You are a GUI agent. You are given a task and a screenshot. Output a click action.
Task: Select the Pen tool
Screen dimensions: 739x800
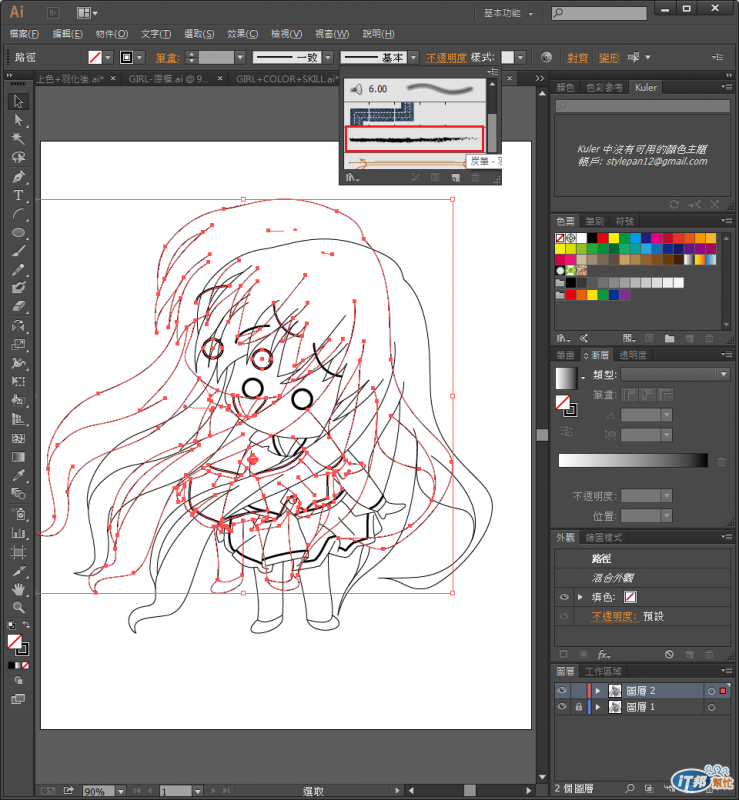pos(18,177)
